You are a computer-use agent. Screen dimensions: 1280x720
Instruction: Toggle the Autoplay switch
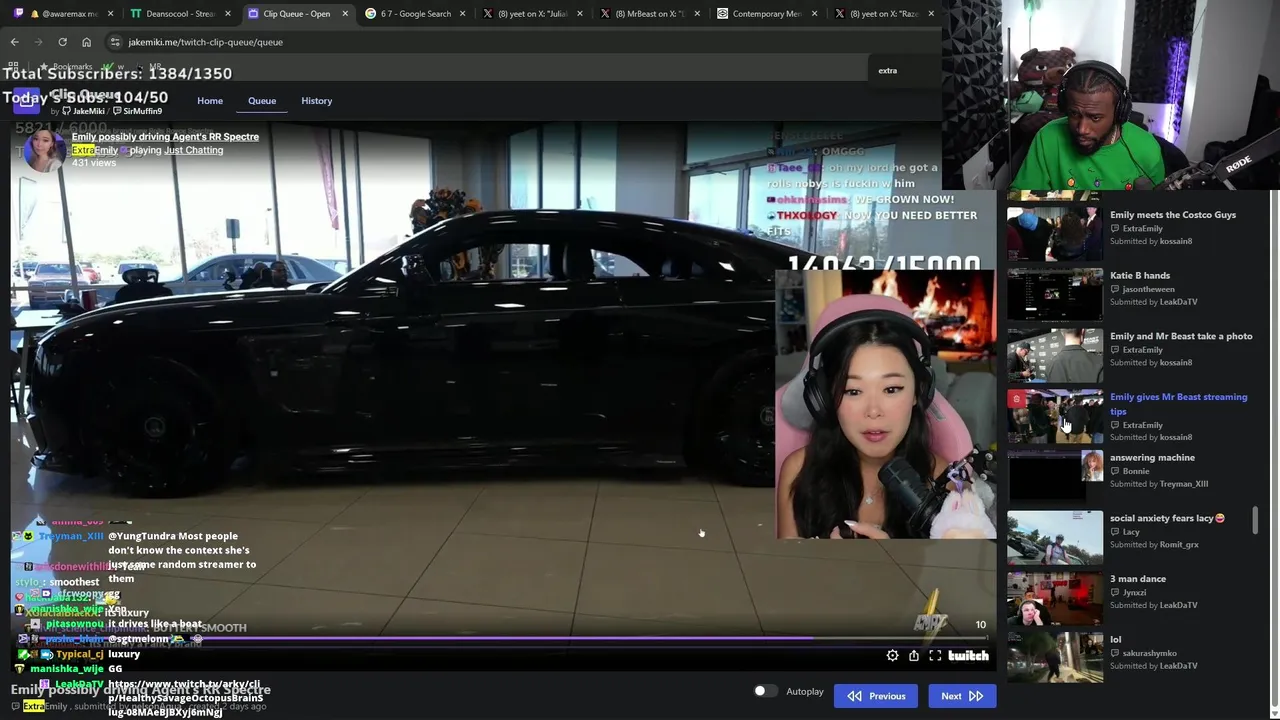point(765,691)
